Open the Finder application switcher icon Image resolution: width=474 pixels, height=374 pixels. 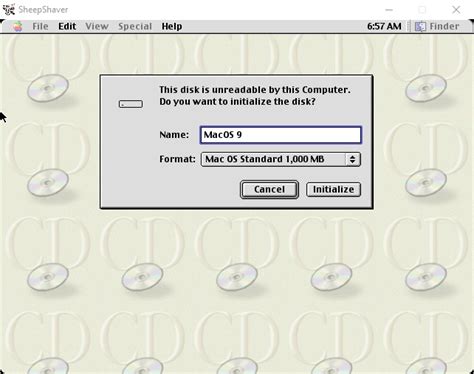[x=420, y=26]
